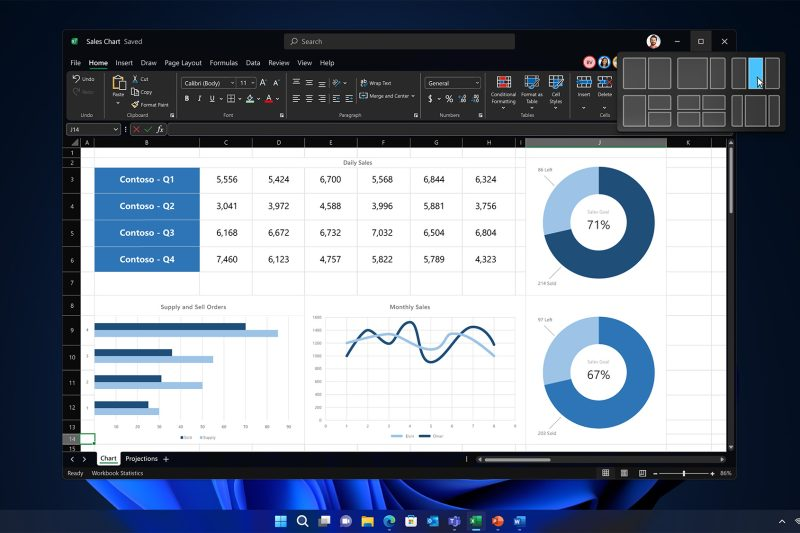Toggle italic formatting

(199, 99)
